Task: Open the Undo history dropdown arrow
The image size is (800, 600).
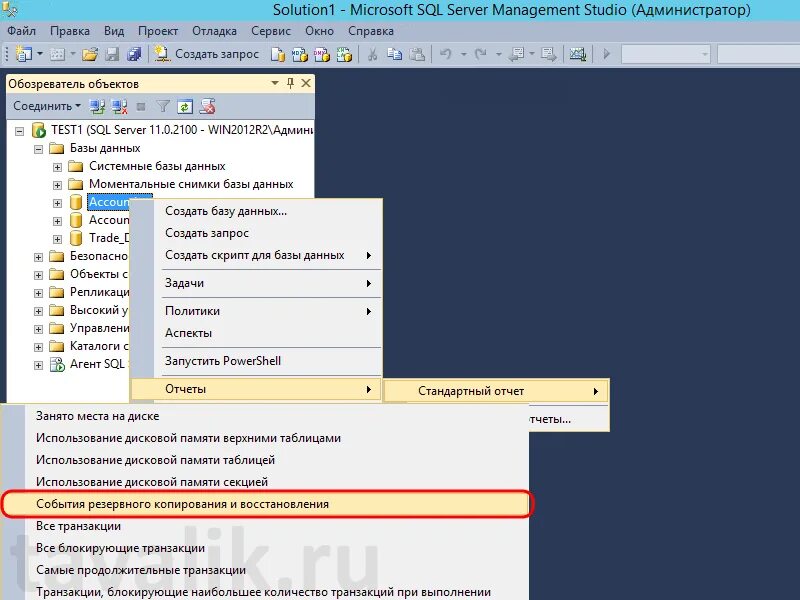Action: tap(463, 54)
